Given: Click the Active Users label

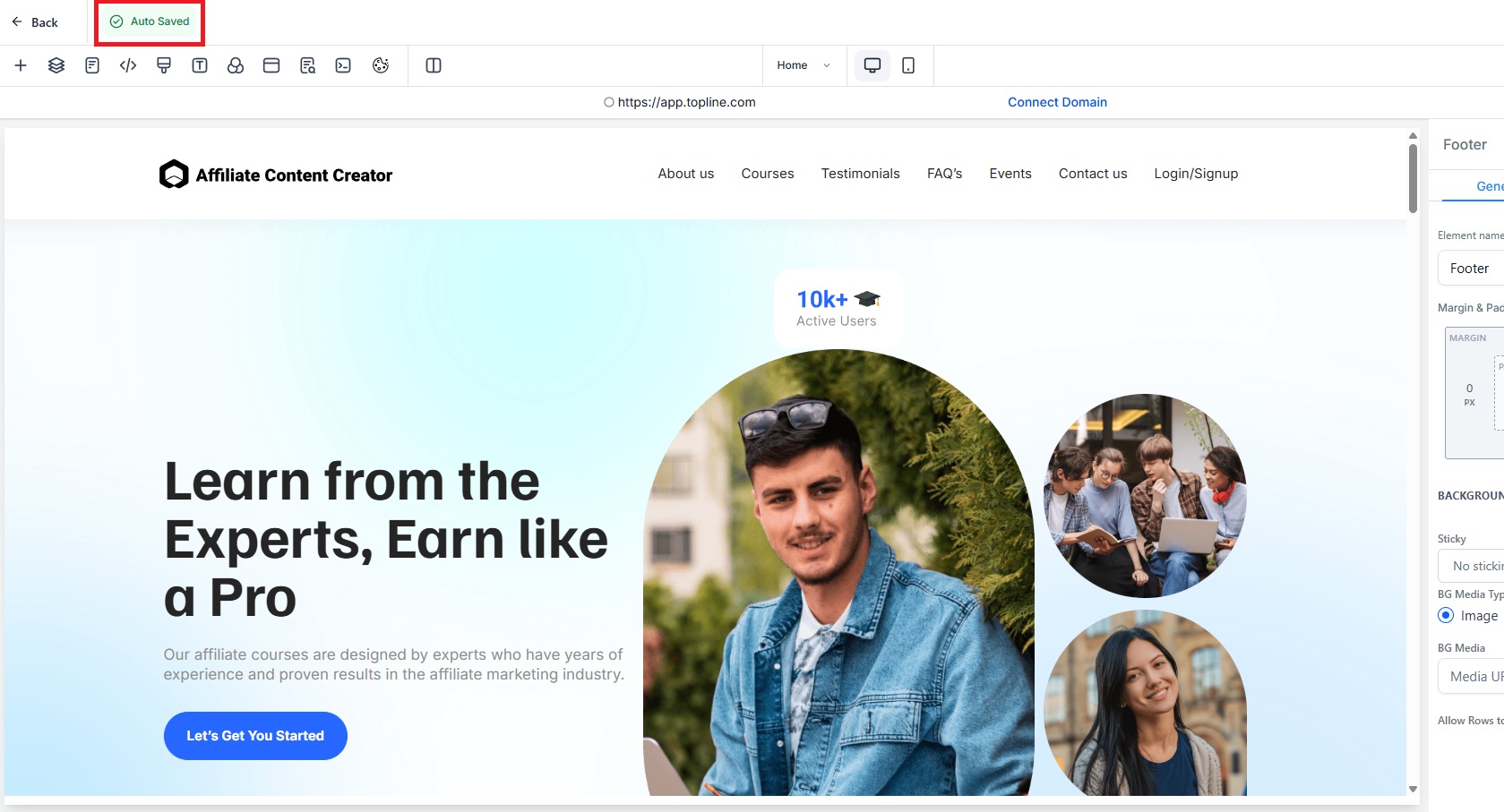Looking at the screenshot, I should click(837, 321).
